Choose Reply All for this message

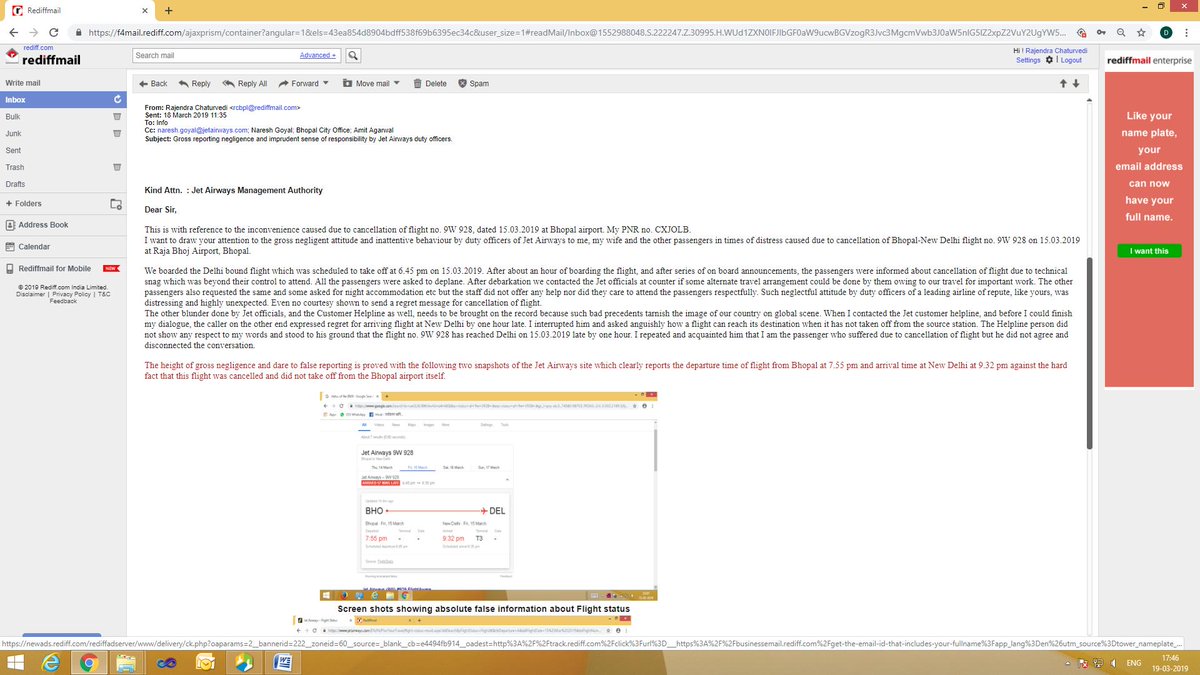pyautogui.click(x=245, y=83)
